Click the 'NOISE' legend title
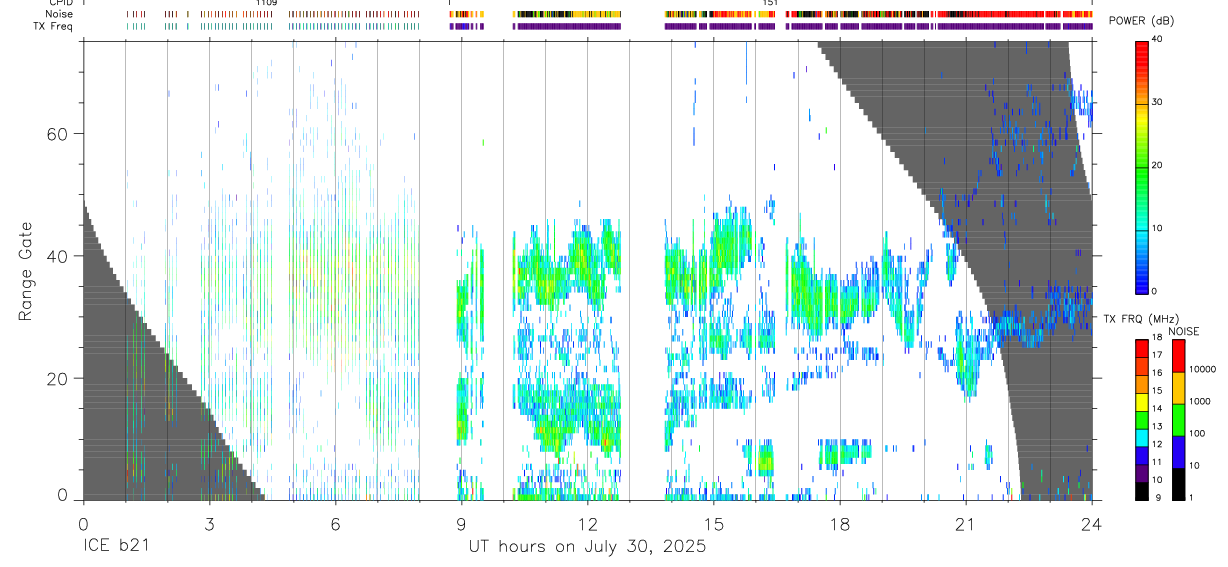The height and width of the screenshot is (567, 1228). point(1183,331)
